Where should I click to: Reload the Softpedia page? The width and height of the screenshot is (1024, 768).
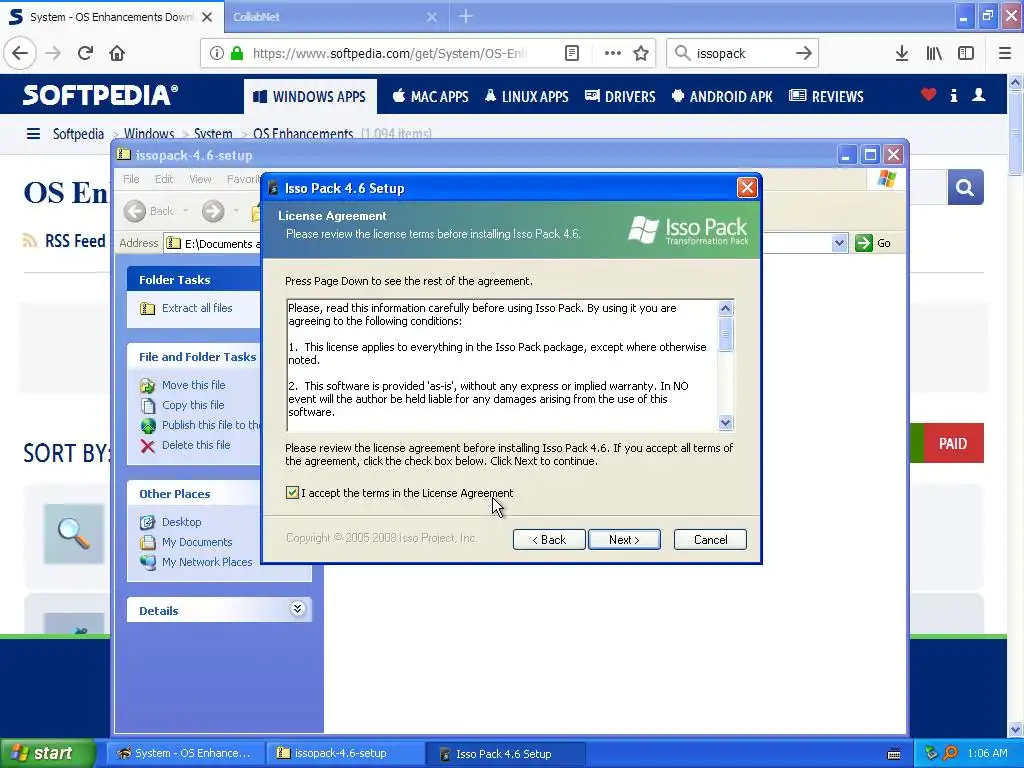click(x=85, y=53)
